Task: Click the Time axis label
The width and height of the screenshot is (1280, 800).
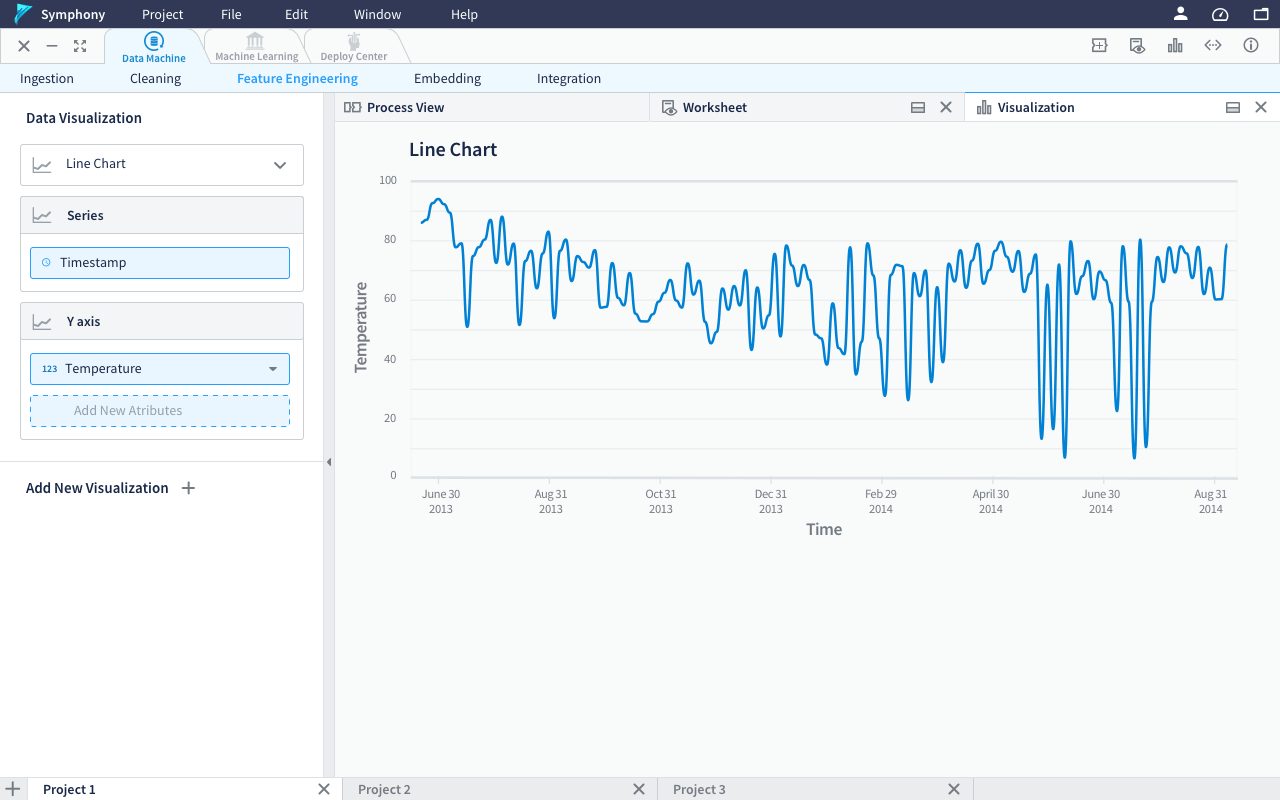Action: 824,529
